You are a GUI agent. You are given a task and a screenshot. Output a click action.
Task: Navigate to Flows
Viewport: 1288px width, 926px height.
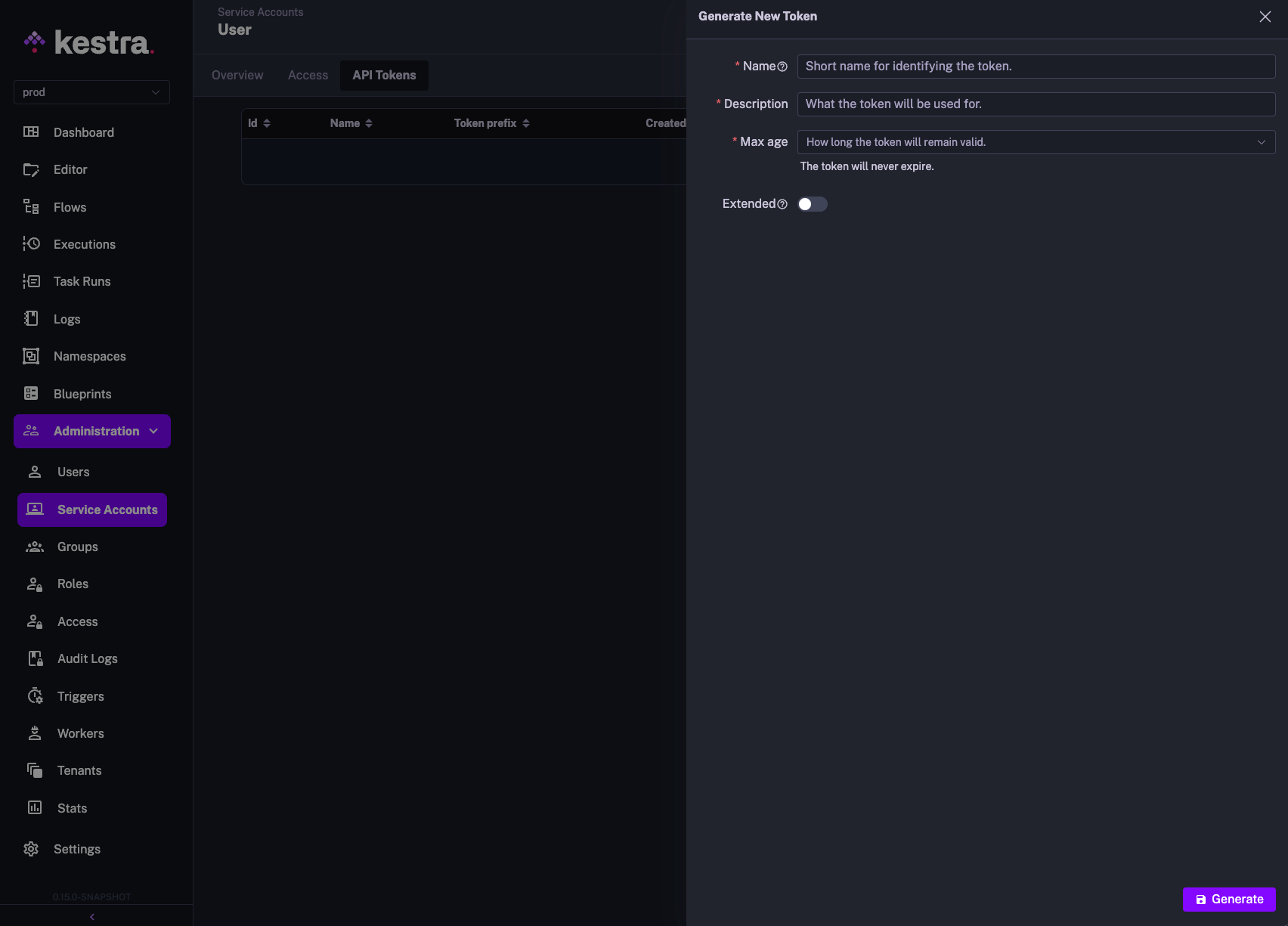(x=69, y=206)
